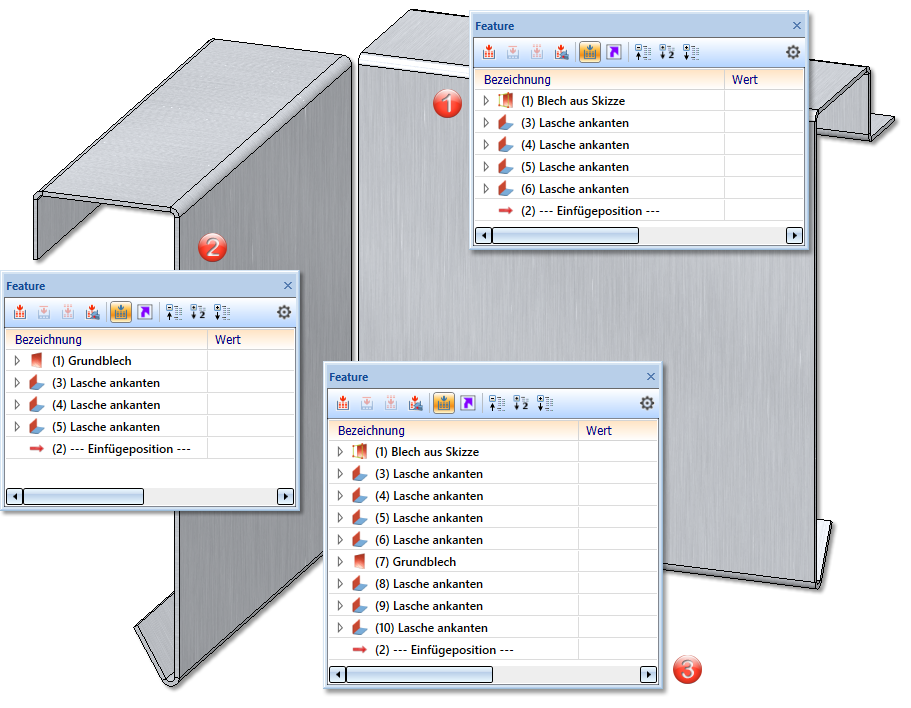911x708 pixels.
Task: Expand to level 2 icon in Feature panel listing (1) Grundblech
Action: click(198, 312)
